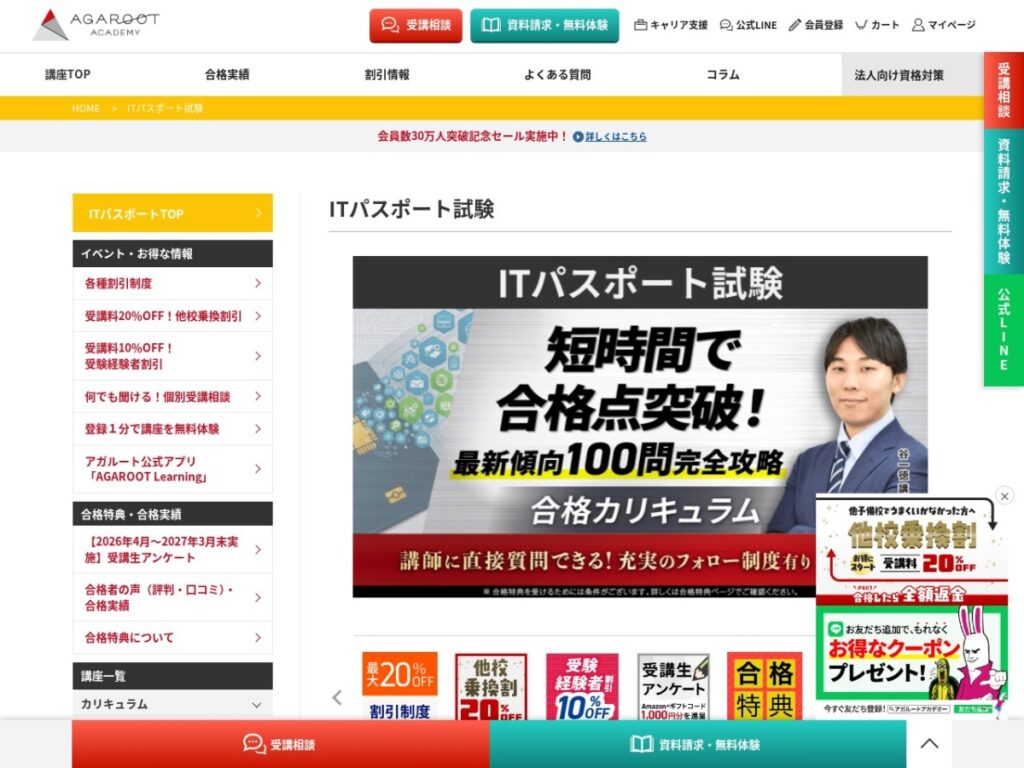Click お得なクーポンプレゼント LINE popup banner
This screenshot has height=768, width=1024.
[x=912, y=660]
